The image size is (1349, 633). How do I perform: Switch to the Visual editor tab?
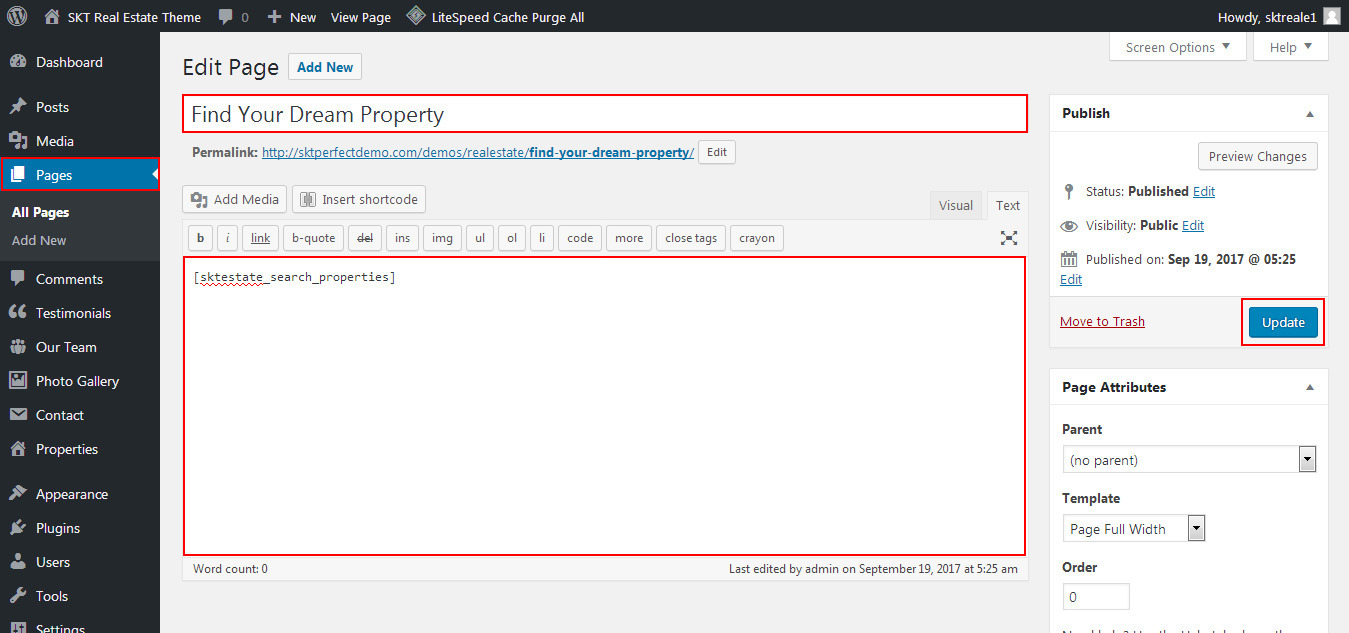[x=956, y=205]
